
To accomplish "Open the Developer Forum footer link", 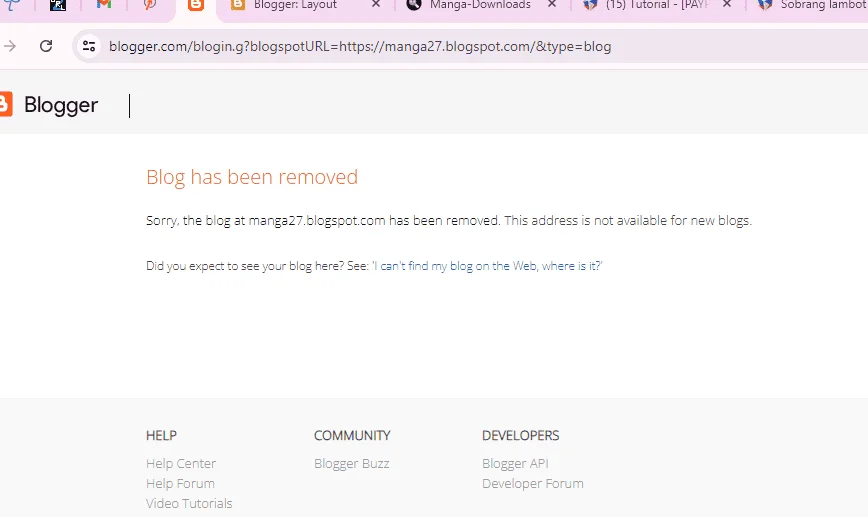I will click(x=533, y=483).
